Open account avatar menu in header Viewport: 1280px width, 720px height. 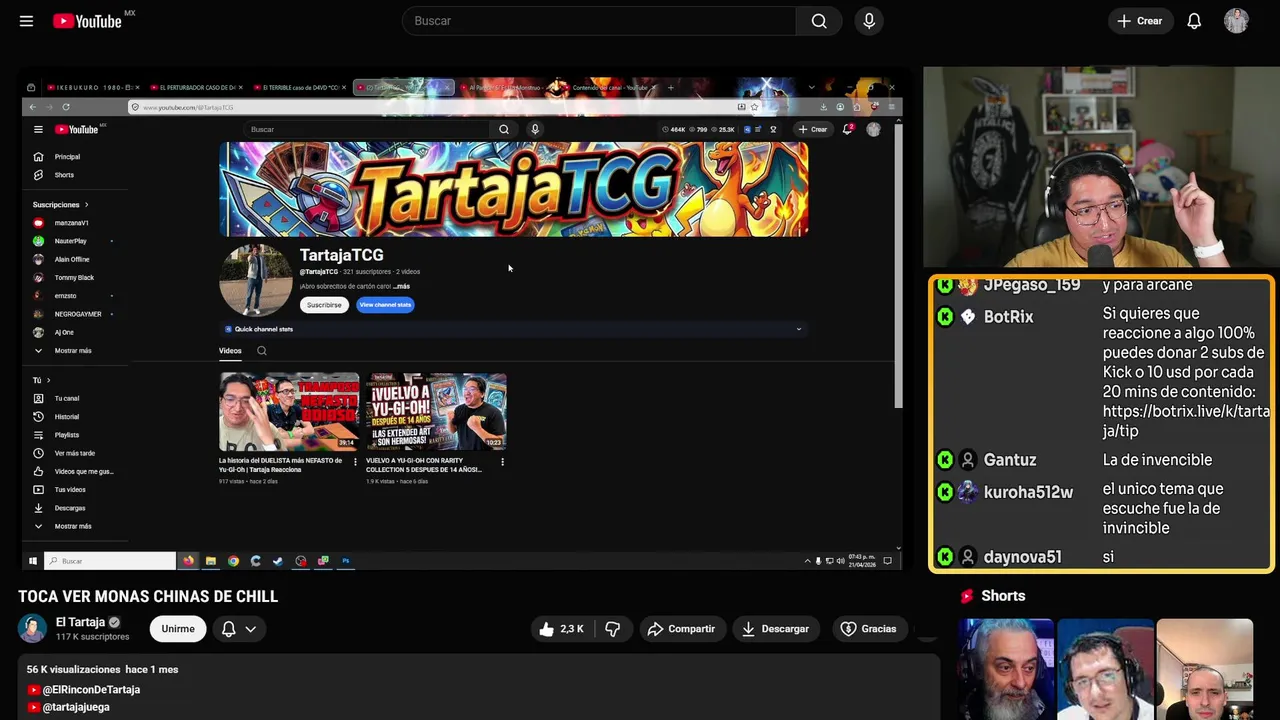point(1236,21)
